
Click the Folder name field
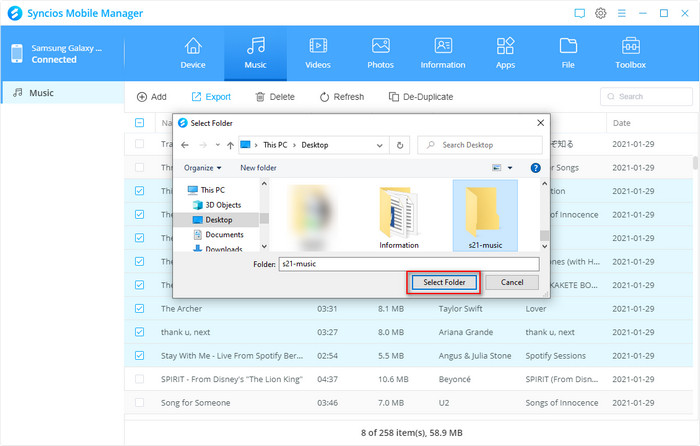tap(409, 264)
